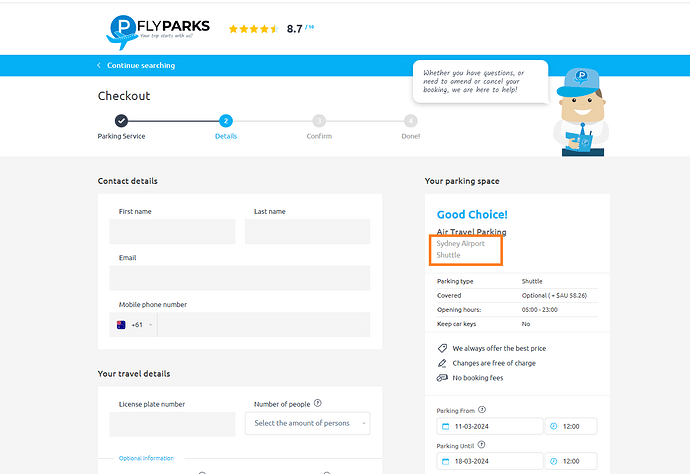690x474 pixels.
Task: Click the completed Parking Service step circle
Action: point(121,121)
